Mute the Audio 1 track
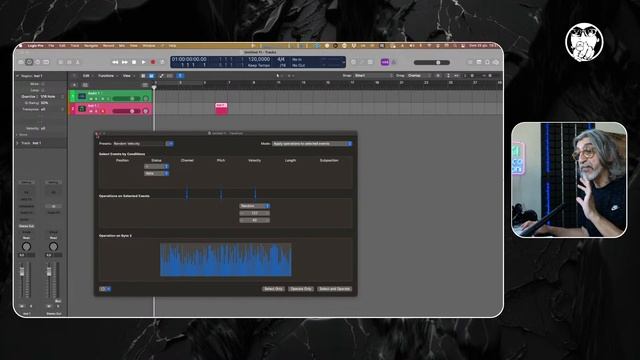640x360 pixels. point(91,99)
